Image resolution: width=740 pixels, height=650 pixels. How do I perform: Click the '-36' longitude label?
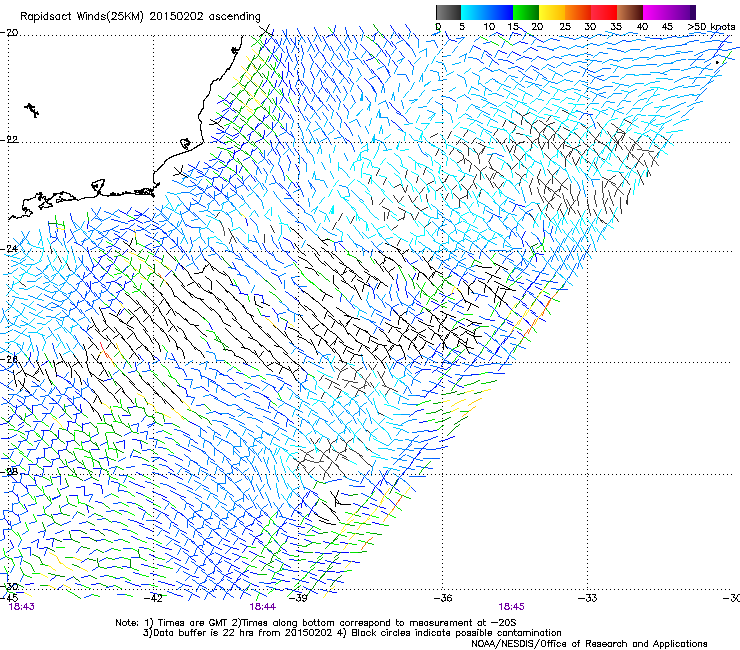tap(443, 598)
